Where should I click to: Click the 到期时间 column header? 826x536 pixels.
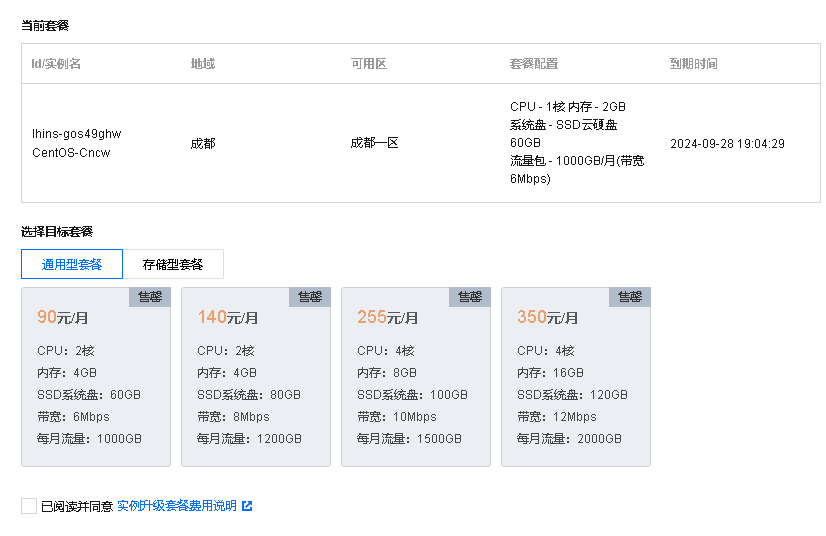693,64
